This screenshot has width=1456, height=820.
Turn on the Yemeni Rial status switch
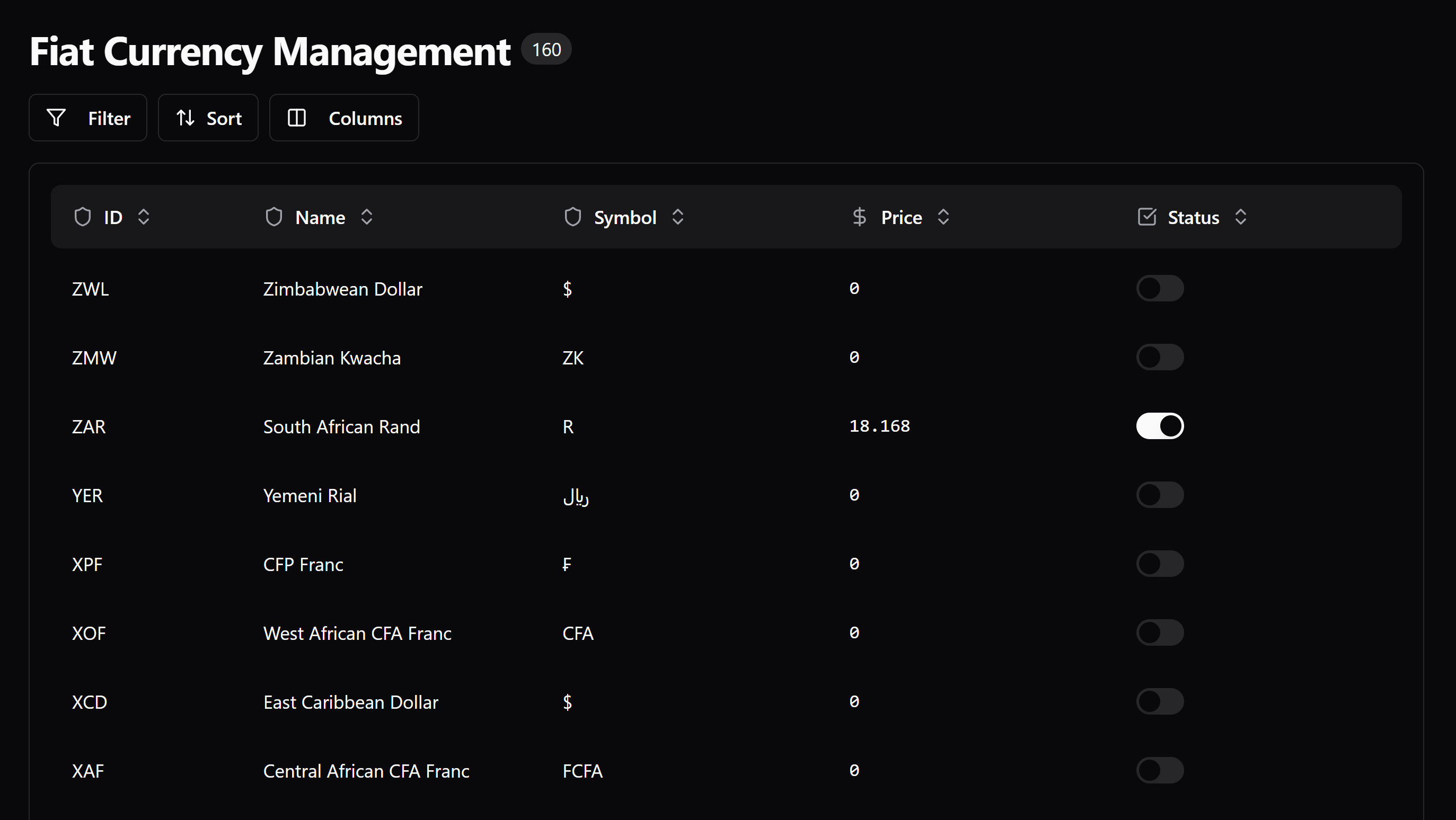[x=1160, y=495]
